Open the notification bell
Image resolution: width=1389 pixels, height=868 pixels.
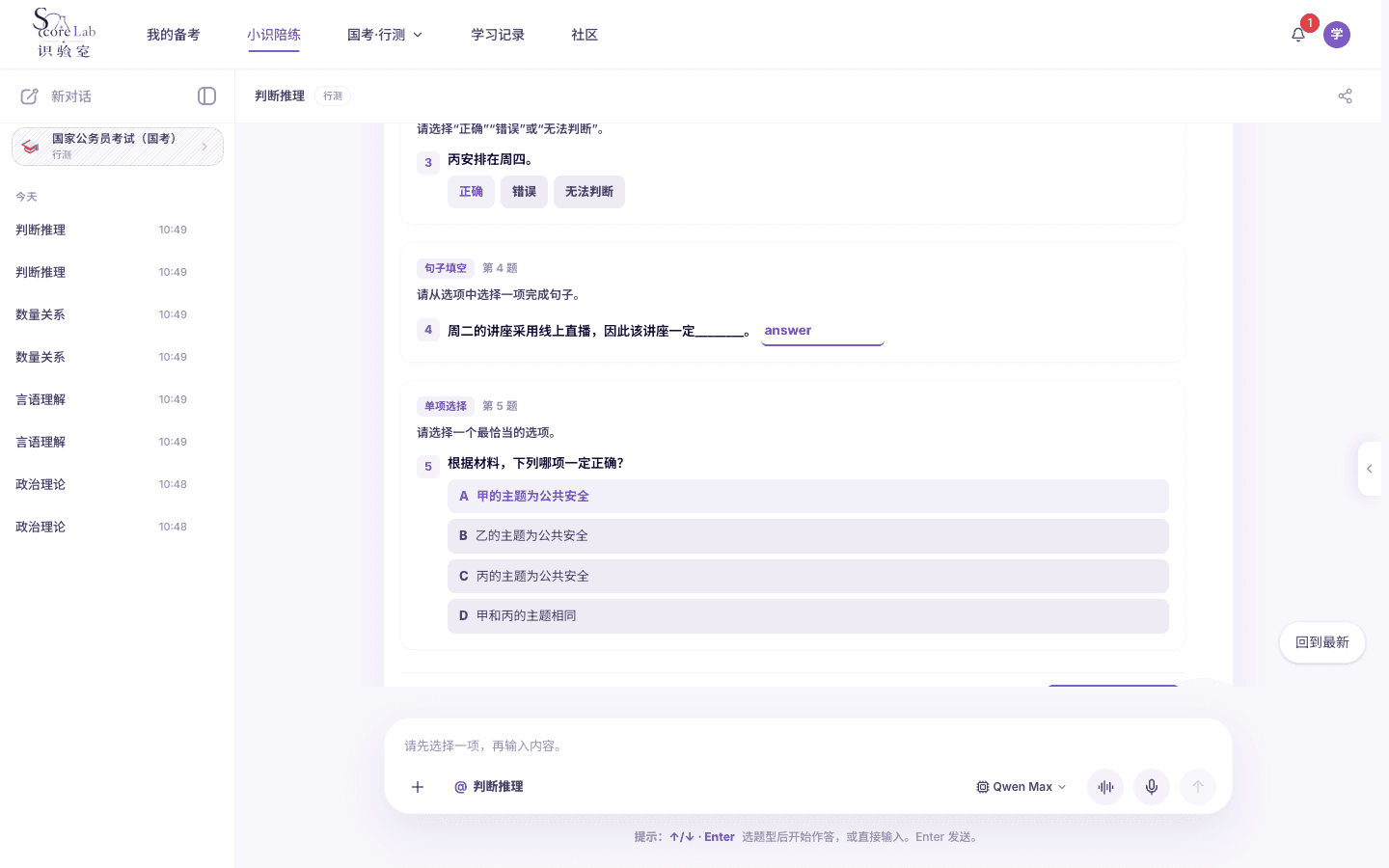point(1298,35)
